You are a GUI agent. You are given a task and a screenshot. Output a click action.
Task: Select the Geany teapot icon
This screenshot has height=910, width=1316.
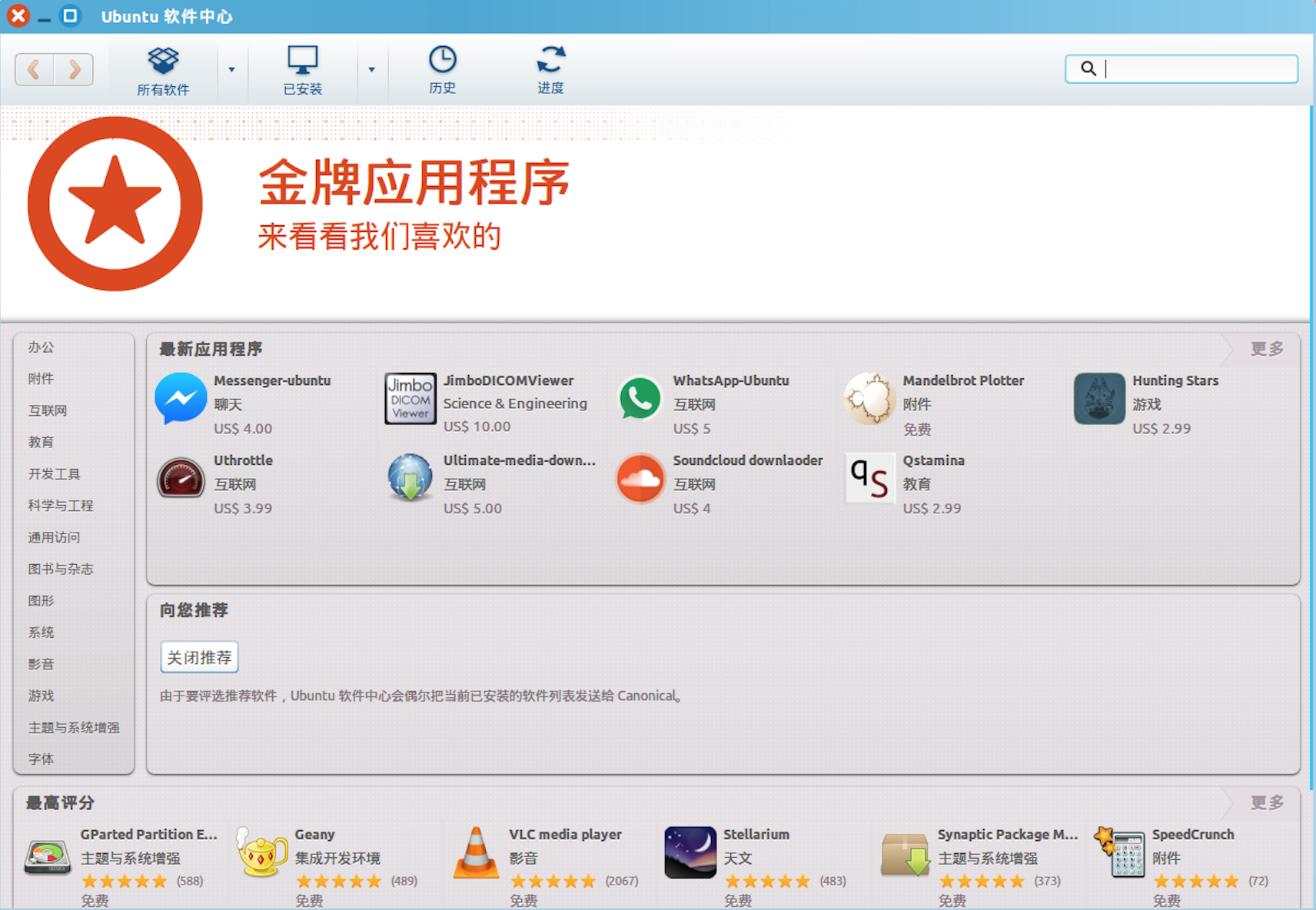pyautogui.click(x=261, y=853)
